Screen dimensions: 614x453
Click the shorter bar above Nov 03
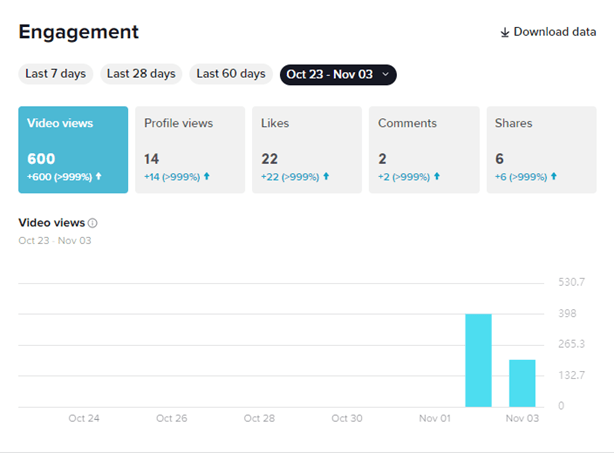tap(522, 383)
